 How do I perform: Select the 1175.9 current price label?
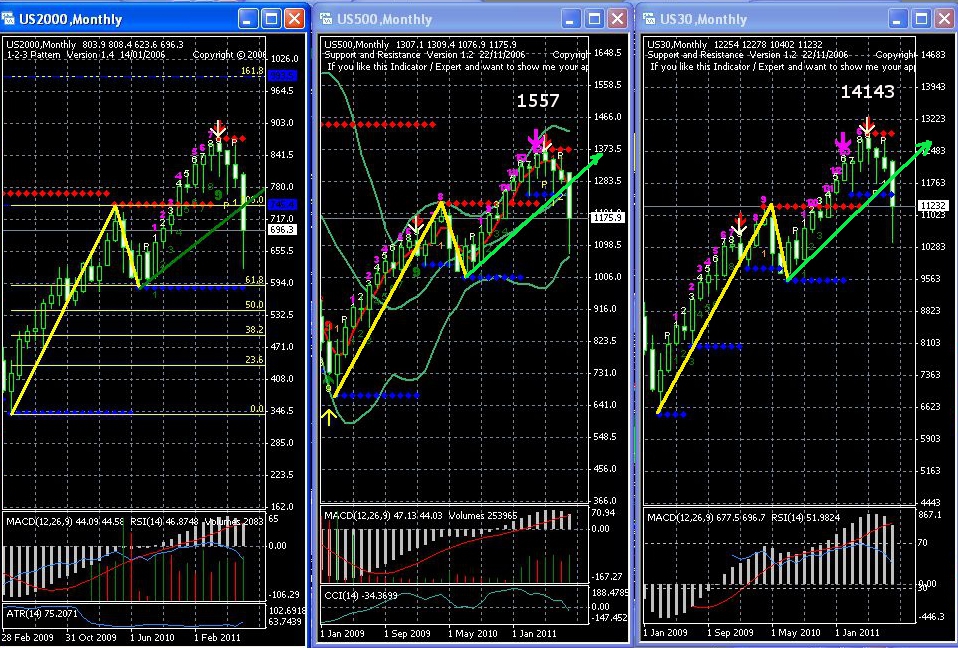click(x=607, y=217)
